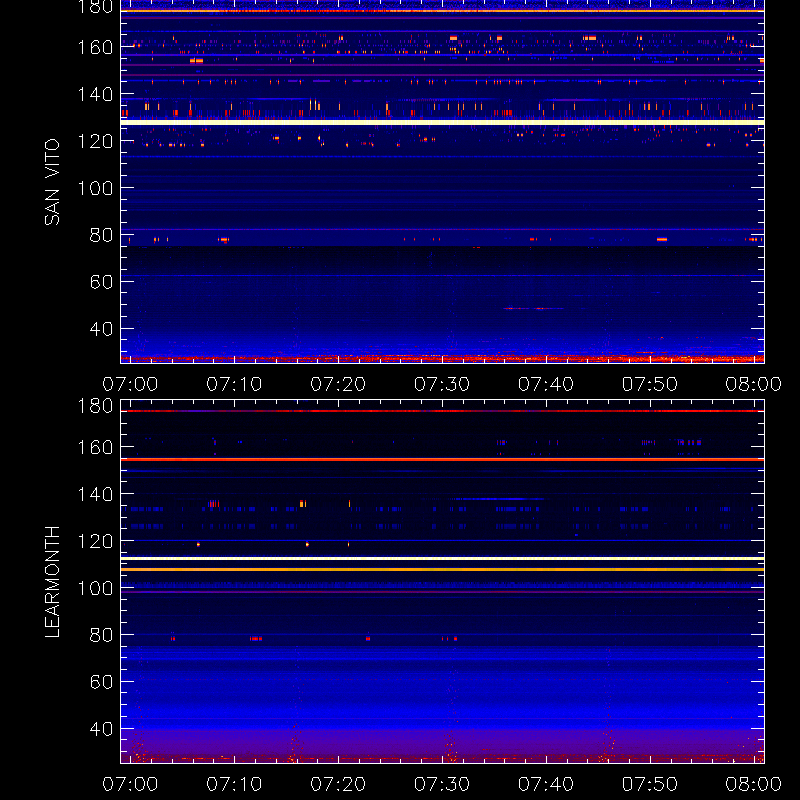
Task: Choose Learmonth frequency label 140
Action: (x=95, y=494)
